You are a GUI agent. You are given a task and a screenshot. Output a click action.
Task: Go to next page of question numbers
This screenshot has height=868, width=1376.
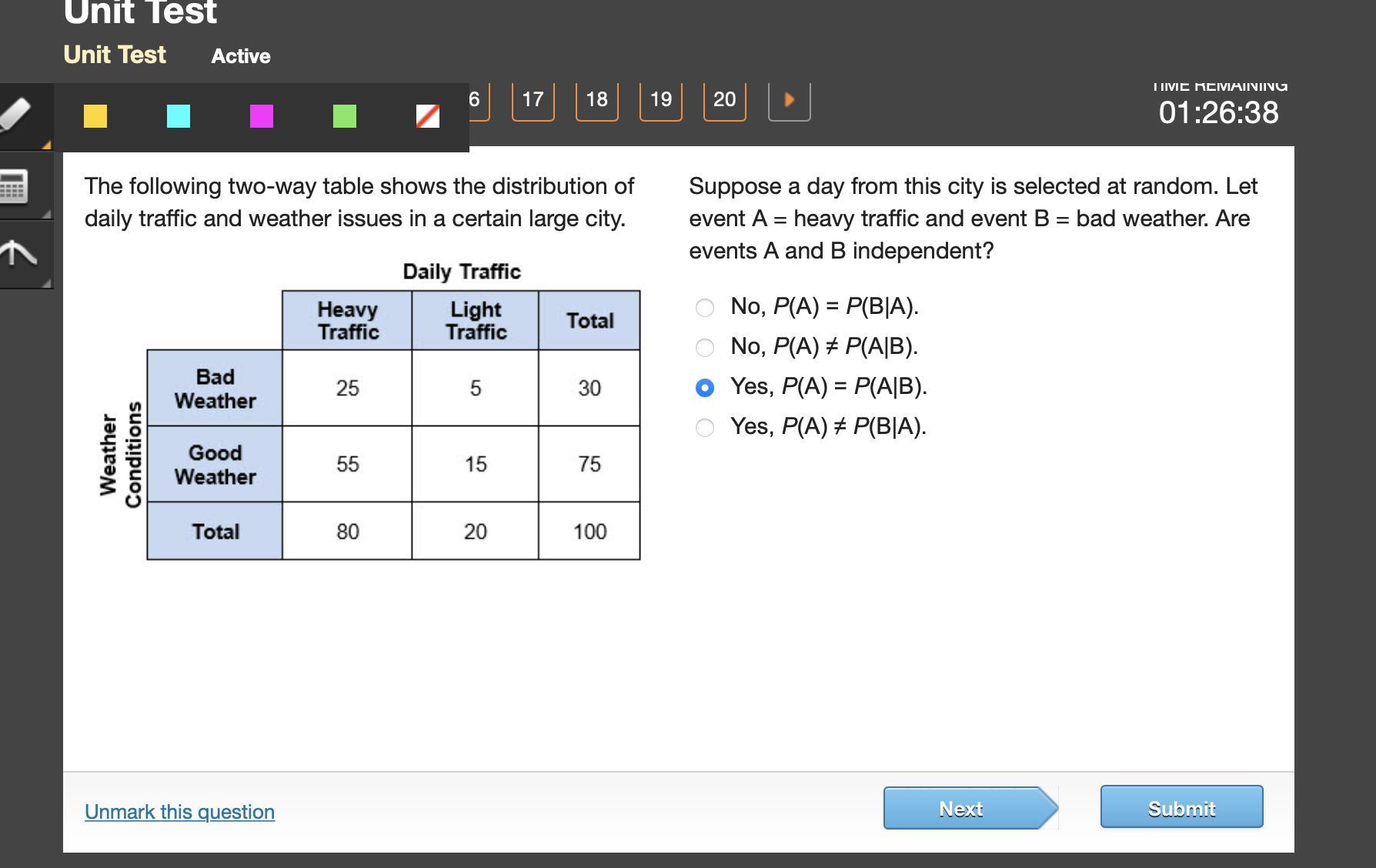coord(789,100)
